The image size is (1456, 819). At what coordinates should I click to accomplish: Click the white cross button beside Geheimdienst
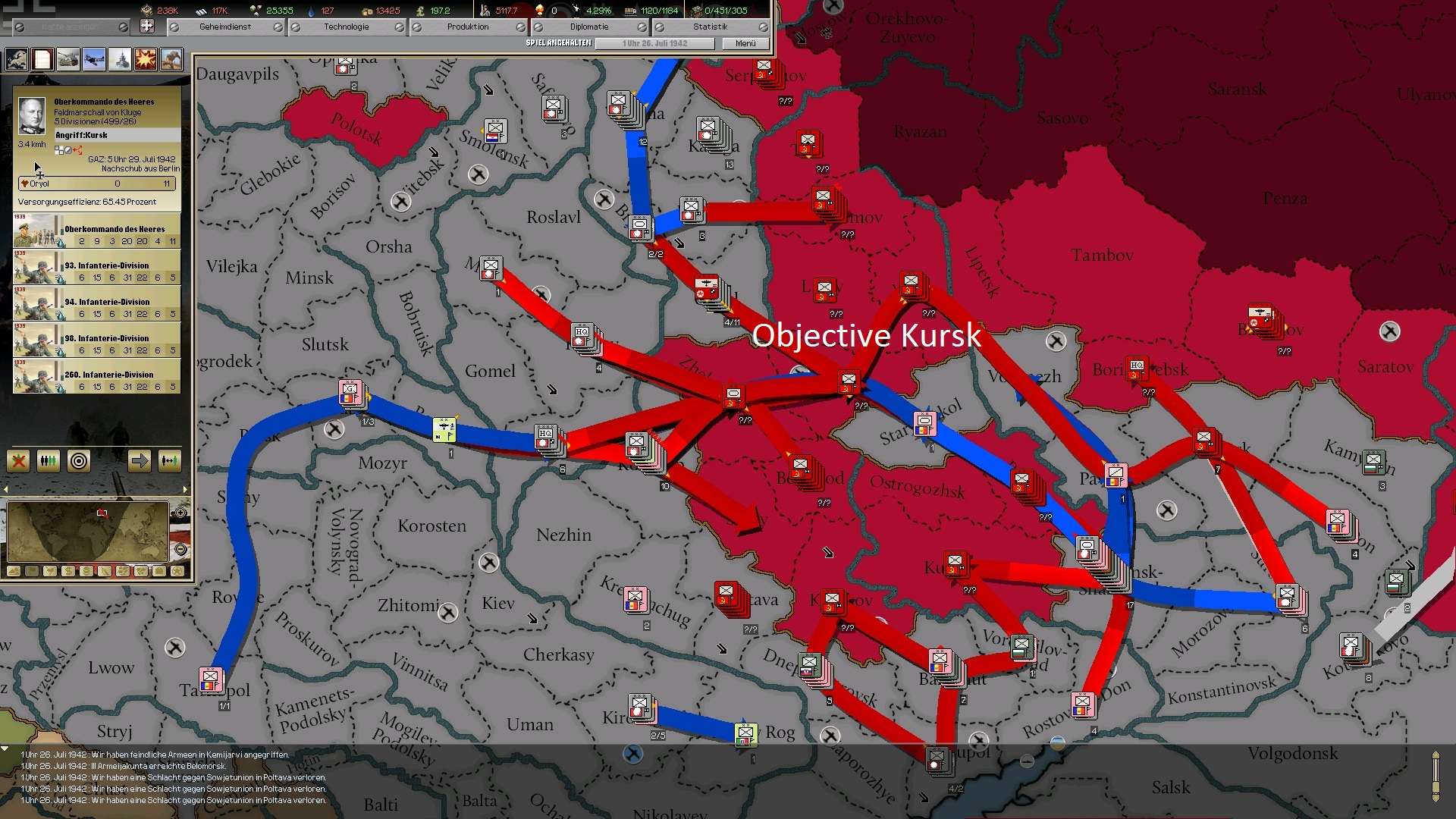click(x=147, y=26)
